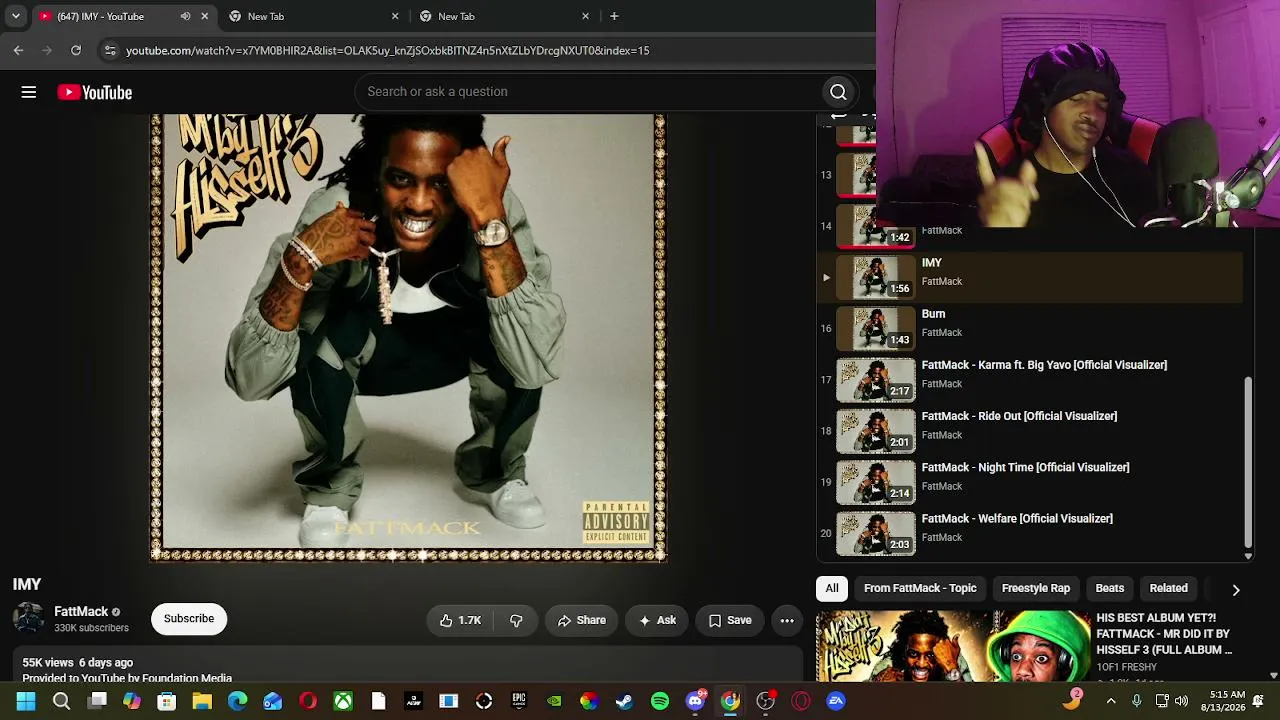Viewport: 1280px width, 720px height.
Task: Go to the YouTube home logo
Action: [95, 92]
